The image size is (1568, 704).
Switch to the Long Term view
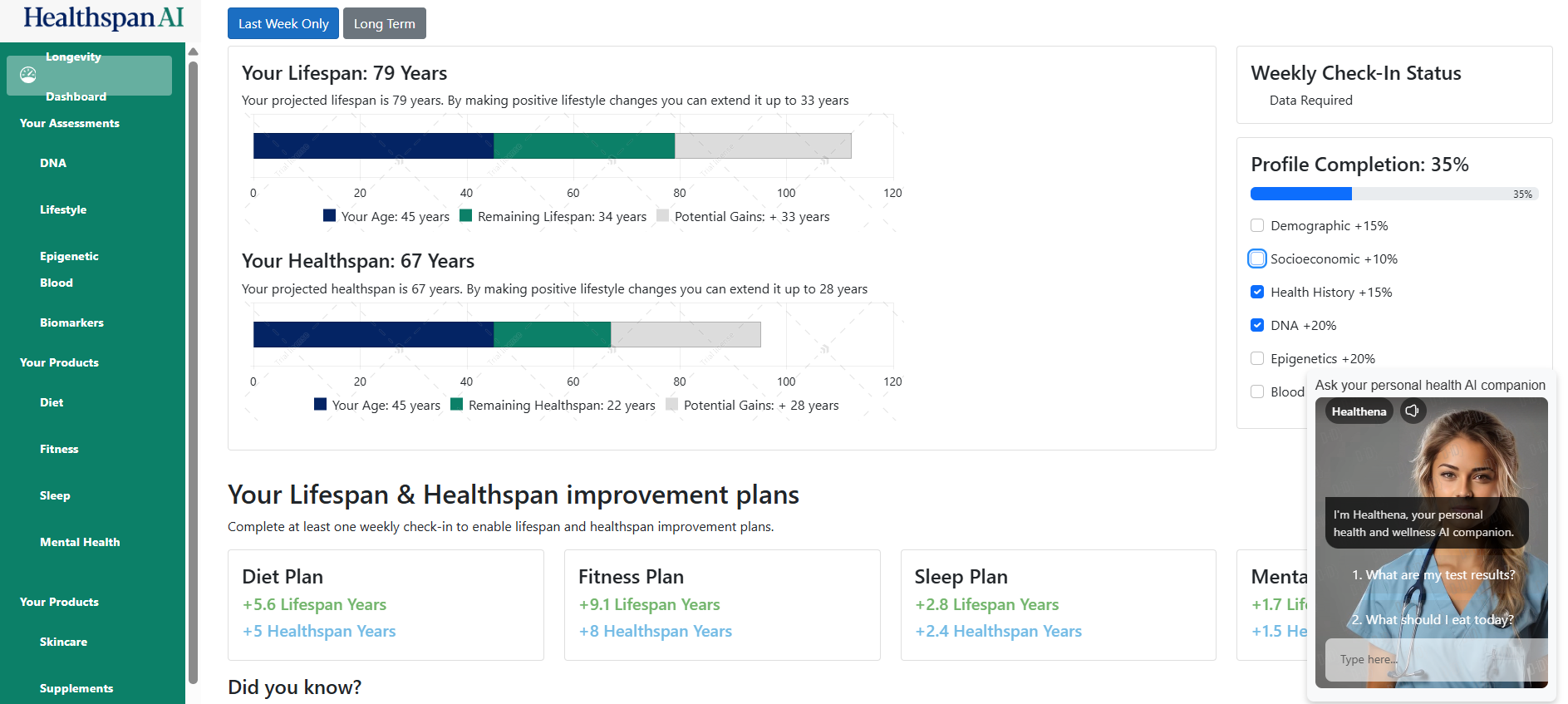pos(384,23)
